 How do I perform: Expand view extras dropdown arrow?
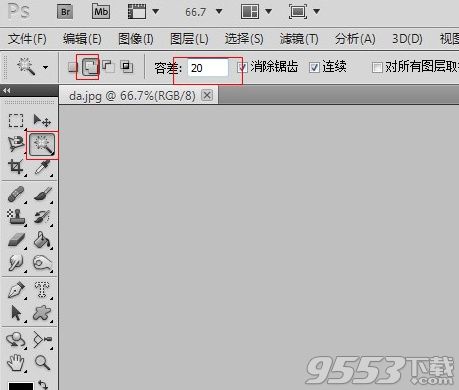point(155,12)
